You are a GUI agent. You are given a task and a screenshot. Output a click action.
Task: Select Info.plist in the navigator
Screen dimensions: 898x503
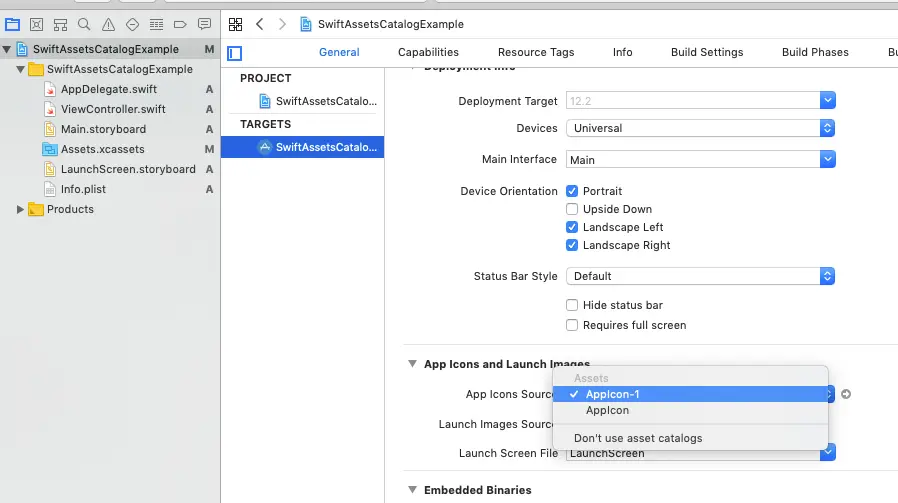pyautogui.click(x=84, y=190)
